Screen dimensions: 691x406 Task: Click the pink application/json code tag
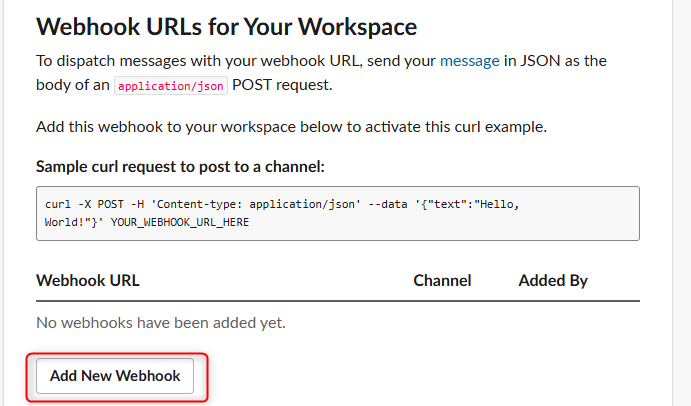tap(171, 86)
